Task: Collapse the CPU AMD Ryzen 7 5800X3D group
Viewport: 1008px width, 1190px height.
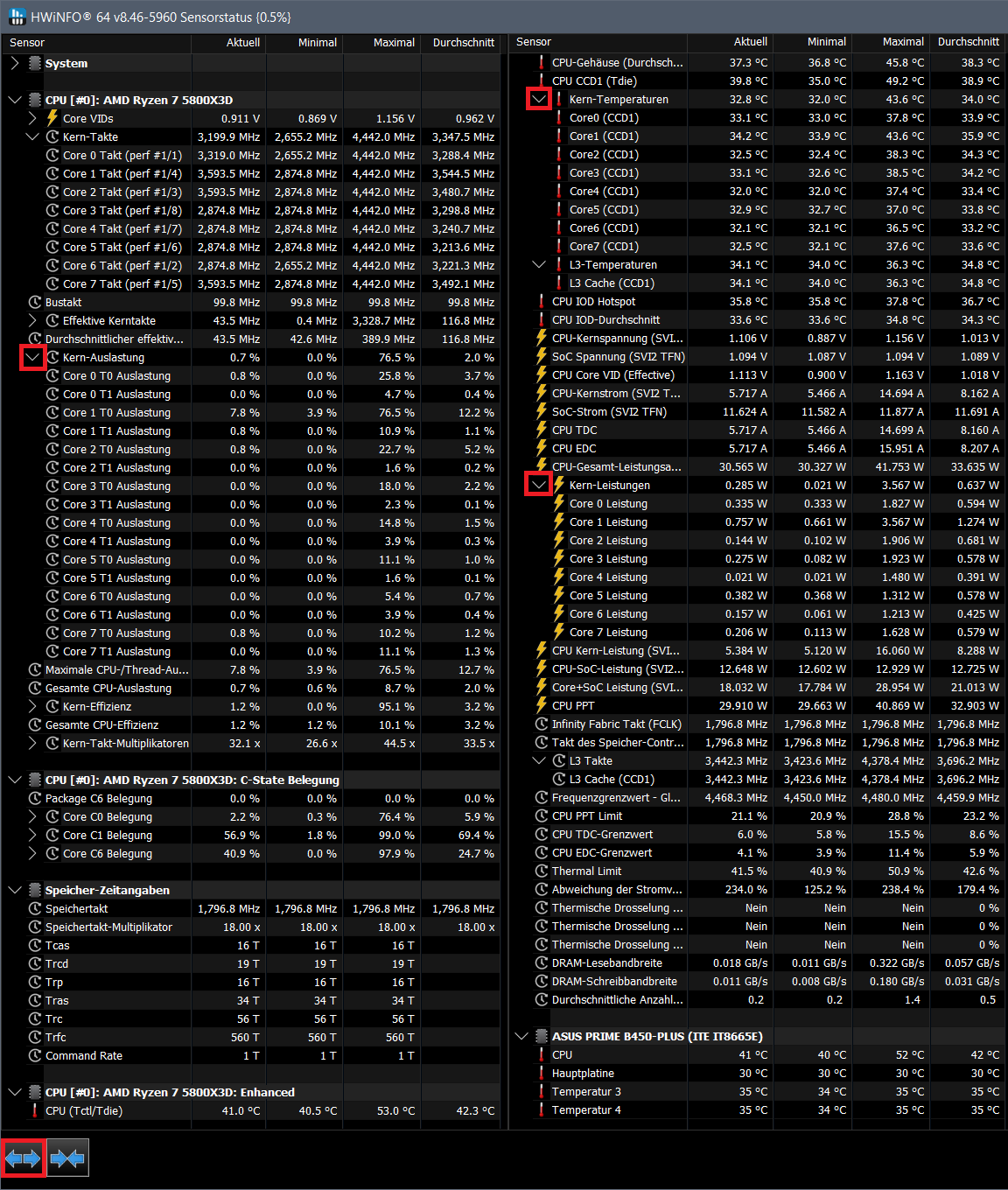Action: 15,100
